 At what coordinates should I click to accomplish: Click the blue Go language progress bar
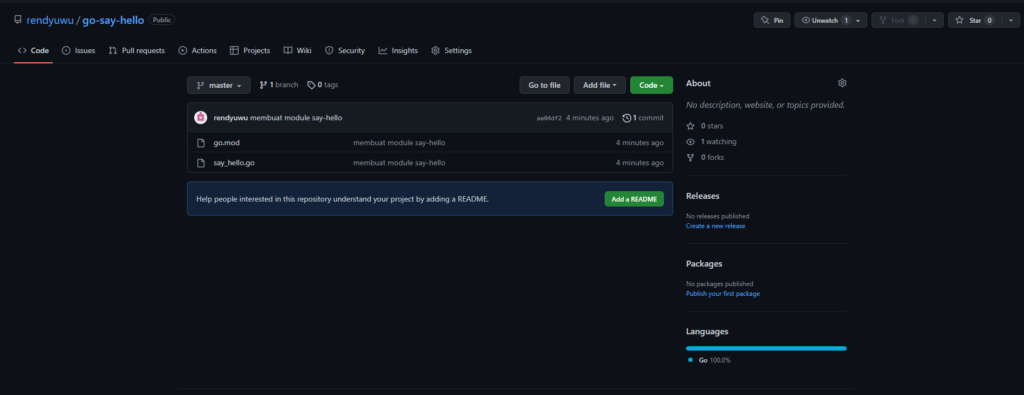[766, 348]
